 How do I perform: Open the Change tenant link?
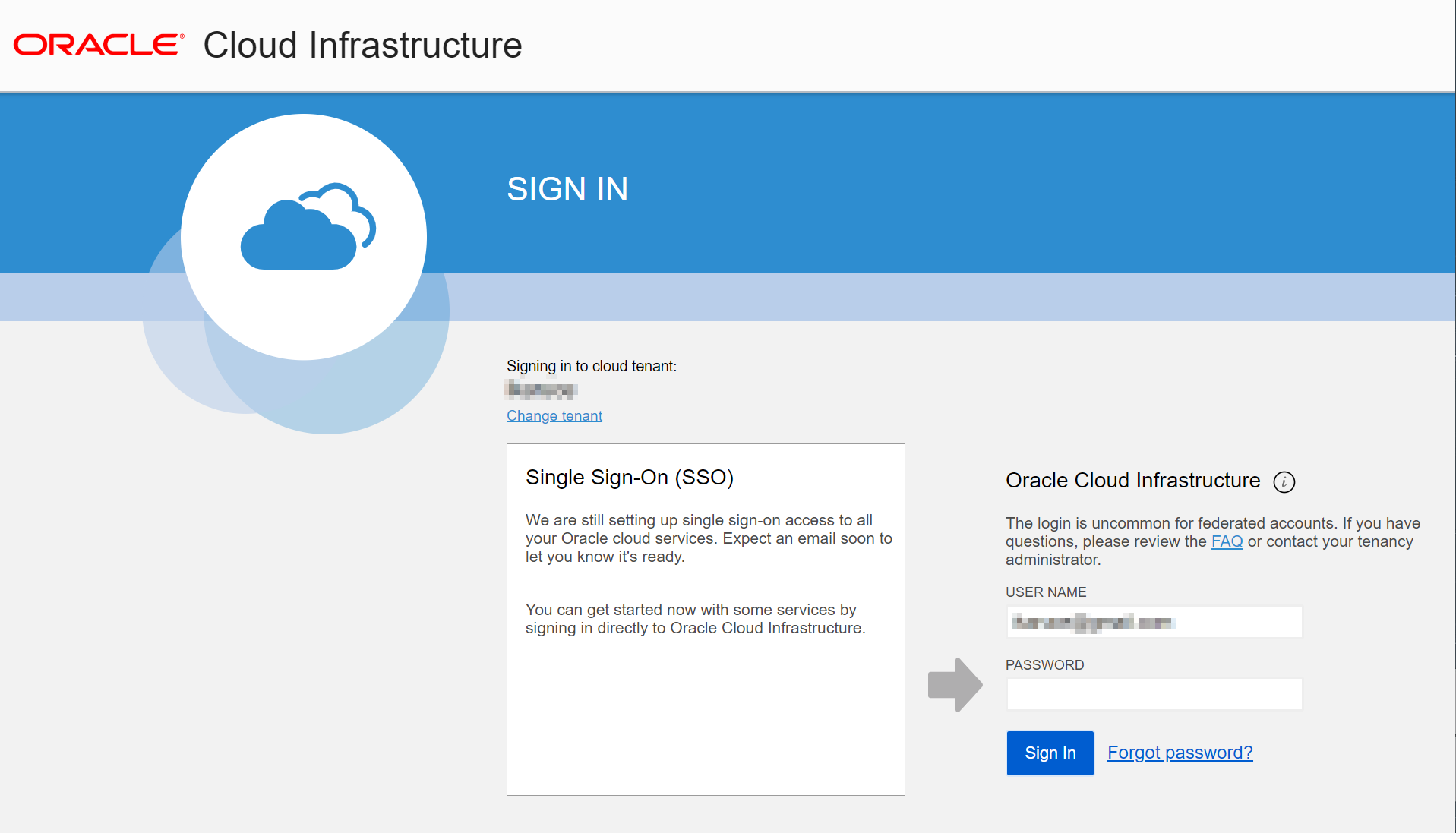tap(554, 415)
